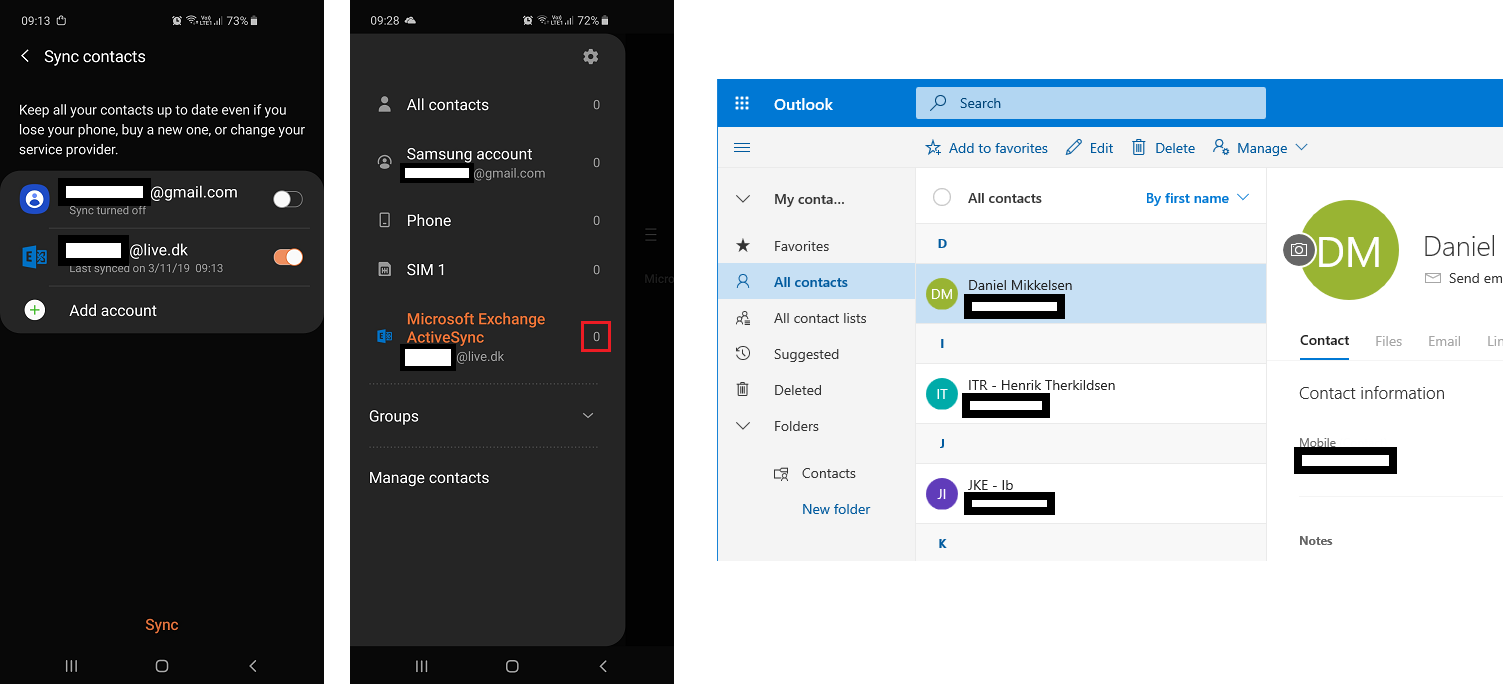The image size is (1503, 684).
Task: Select Microsoft Exchange ActiveSync account
Action: pyautogui.click(x=488, y=338)
